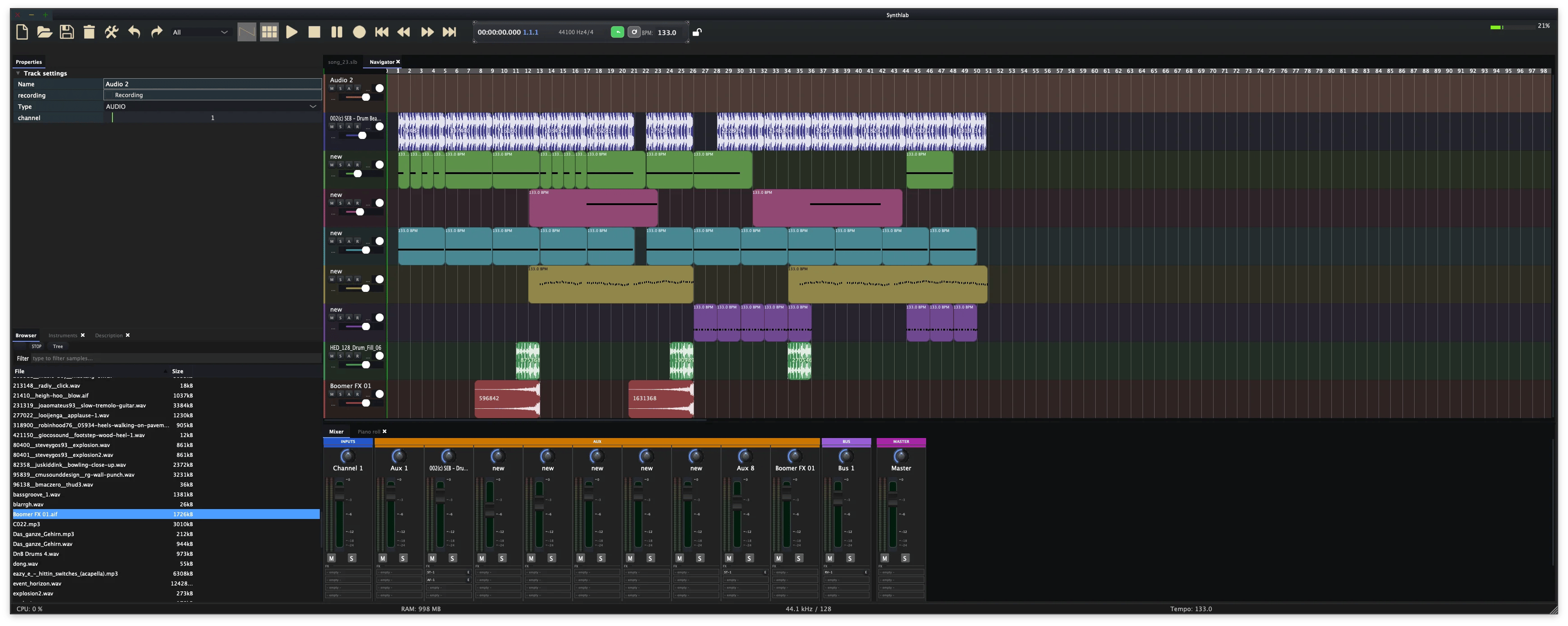Screen dimensions: 1568x626
Task: Select Boomer FX 01.aif in browser
Action: (166, 514)
